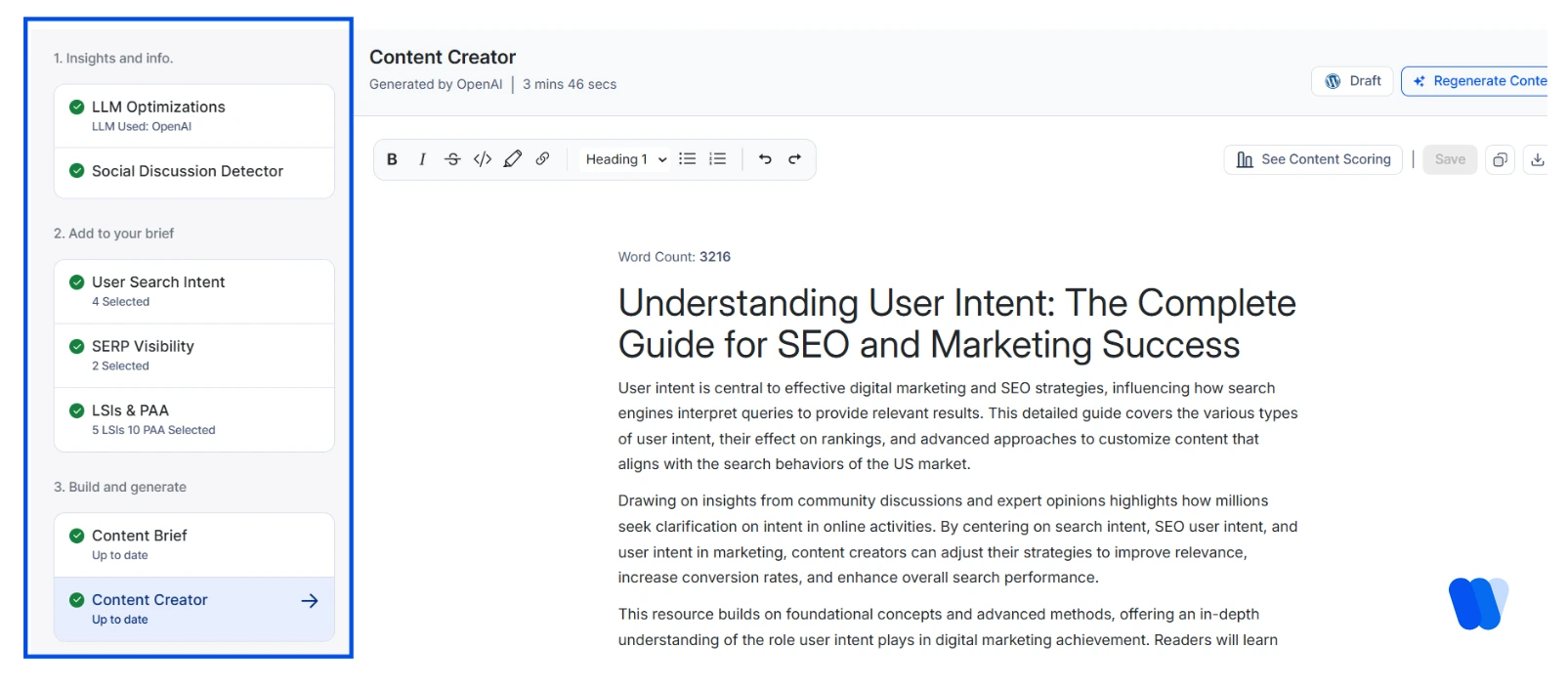1568x691 pixels.
Task: Click See Content Scoring button
Action: (1313, 159)
